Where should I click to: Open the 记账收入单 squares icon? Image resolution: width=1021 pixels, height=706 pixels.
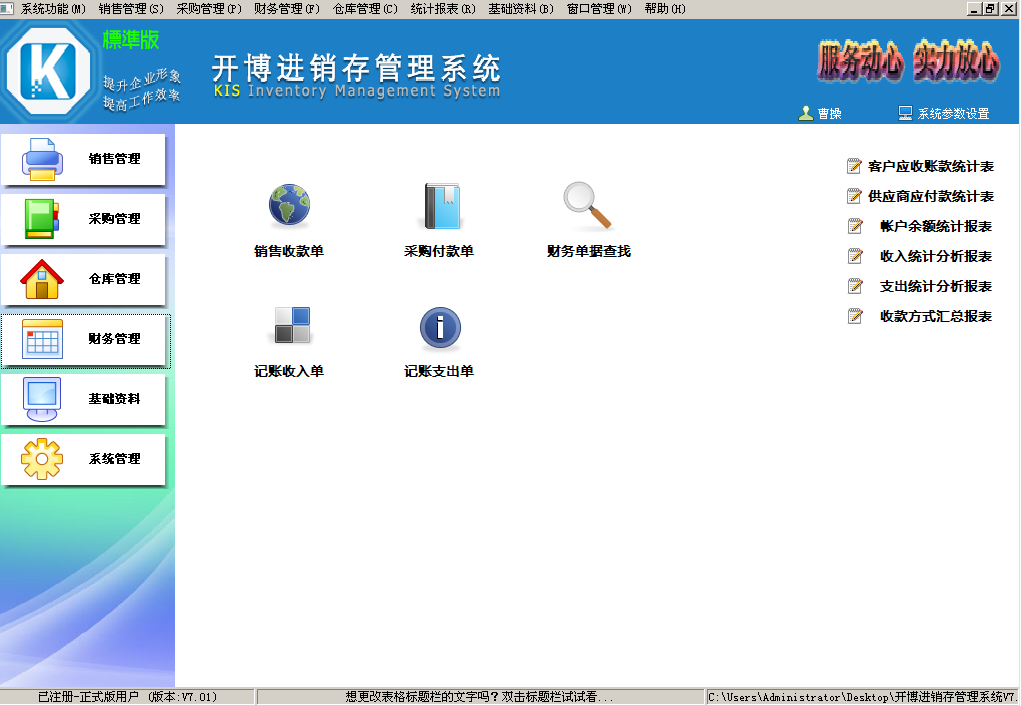point(292,325)
